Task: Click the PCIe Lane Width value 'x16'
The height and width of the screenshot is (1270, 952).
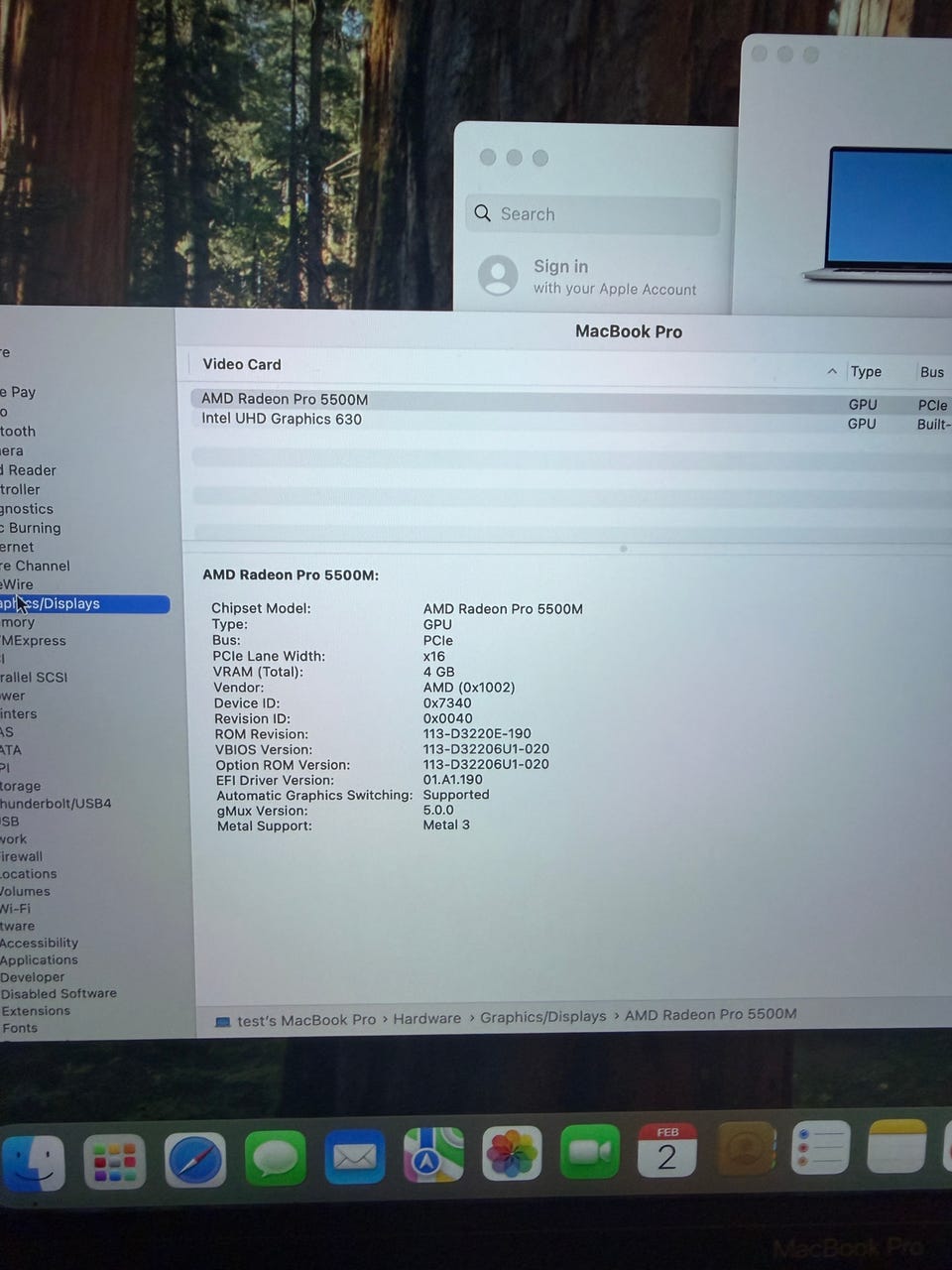Action: click(x=434, y=656)
